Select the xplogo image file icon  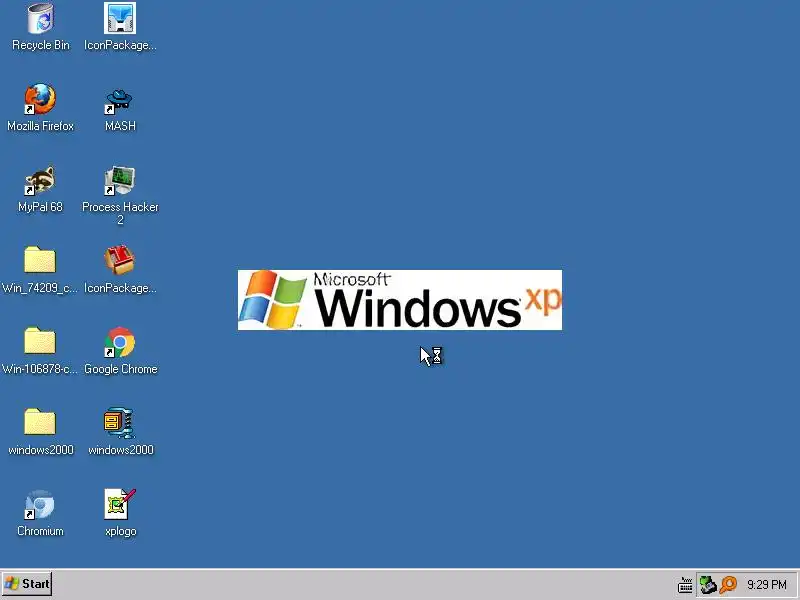(120, 504)
